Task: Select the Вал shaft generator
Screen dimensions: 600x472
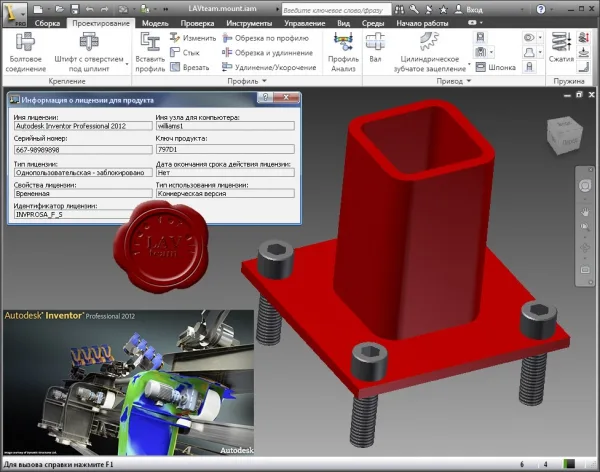Action: (375, 47)
